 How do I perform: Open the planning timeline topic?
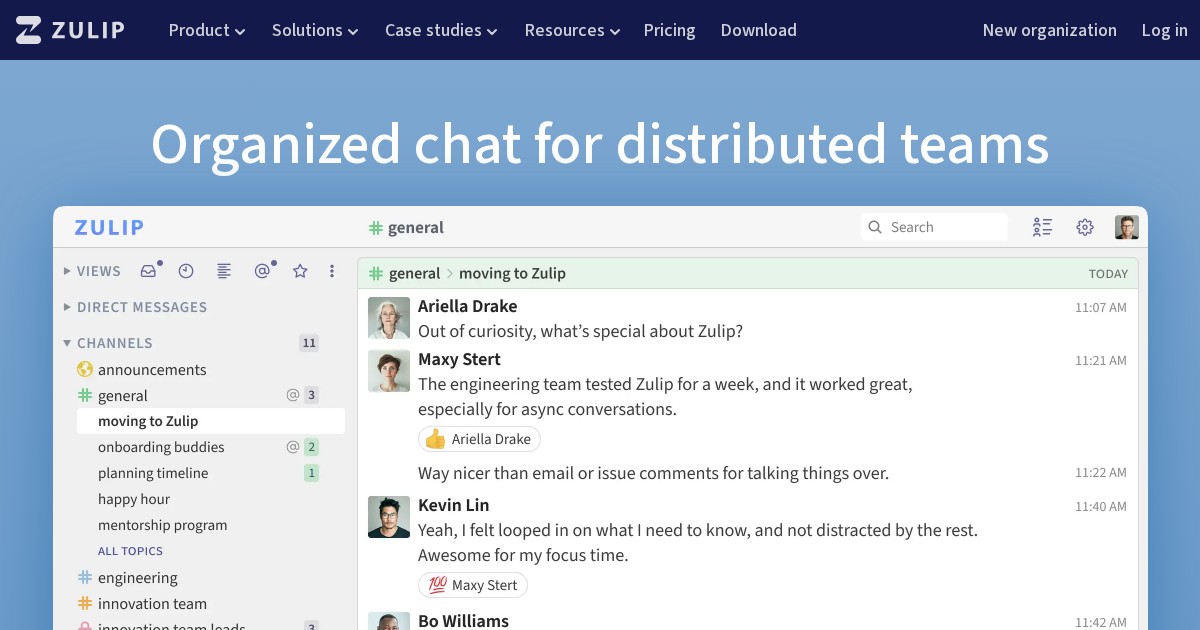click(153, 473)
